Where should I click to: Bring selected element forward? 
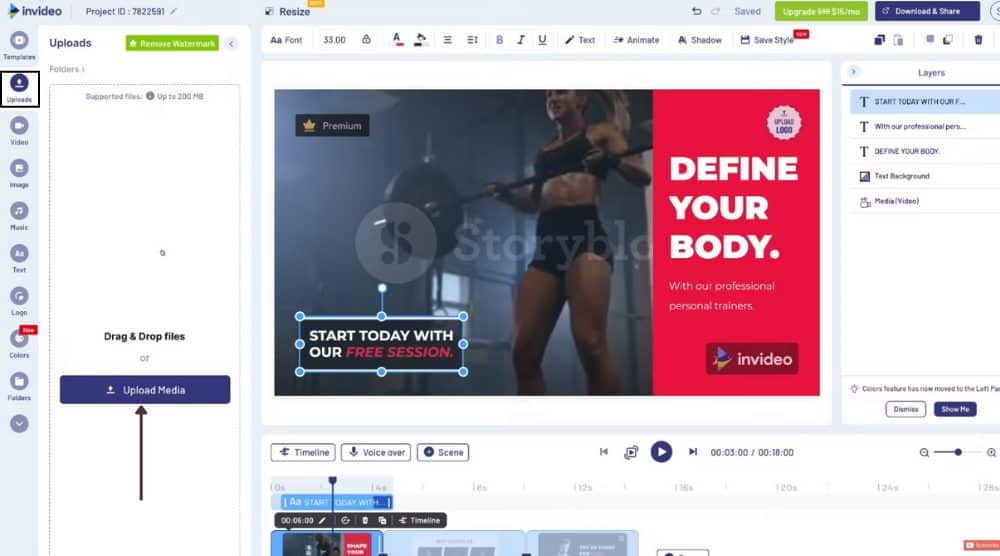(x=930, y=40)
